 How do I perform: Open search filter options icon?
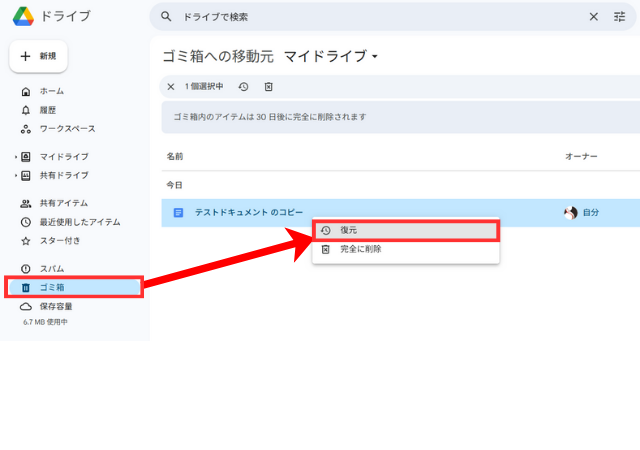coord(619,17)
